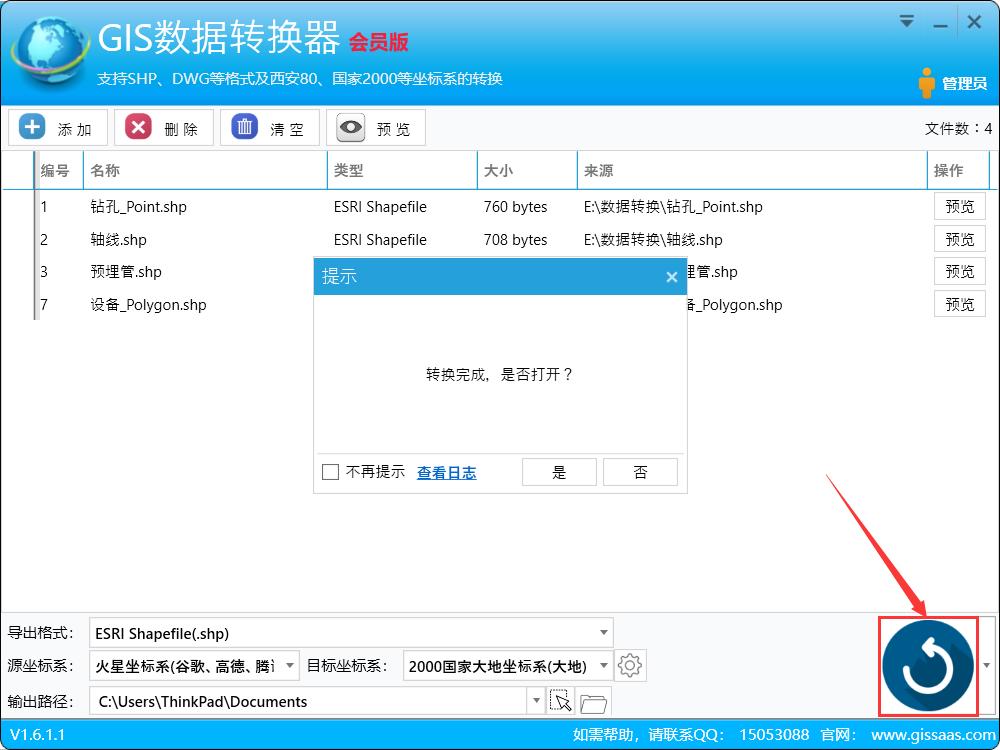
Task: Click the folder browse icon next to output path
Action: point(593,701)
